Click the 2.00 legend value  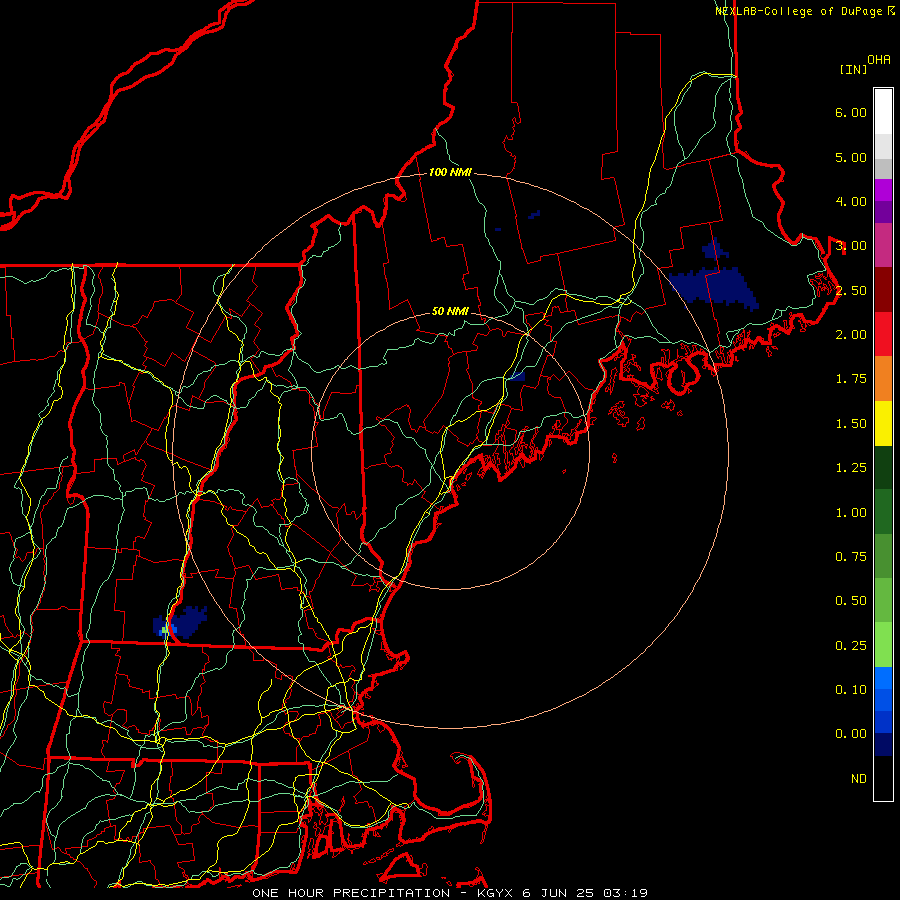click(x=851, y=335)
